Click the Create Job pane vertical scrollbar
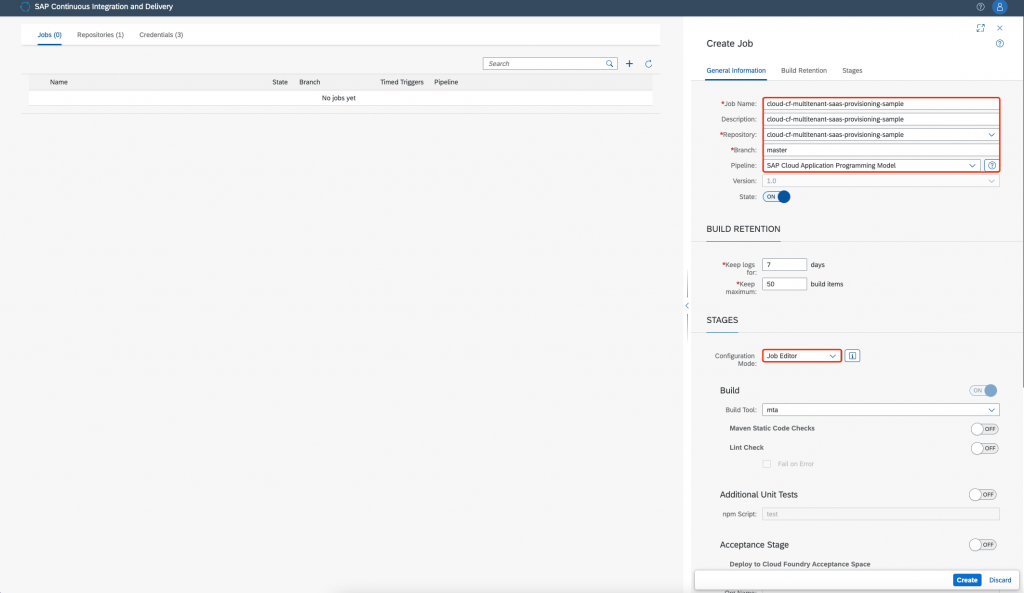Viewport: 1024px width, 593px height. pos(1021,202)
